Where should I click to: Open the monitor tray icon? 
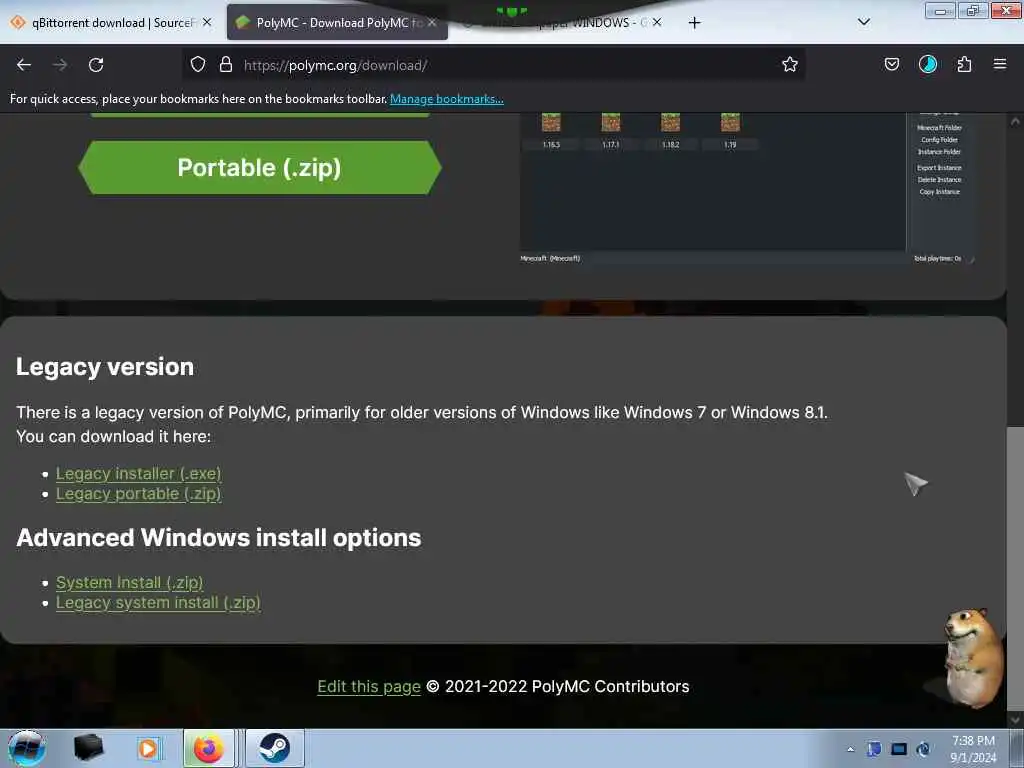[899, 749]
